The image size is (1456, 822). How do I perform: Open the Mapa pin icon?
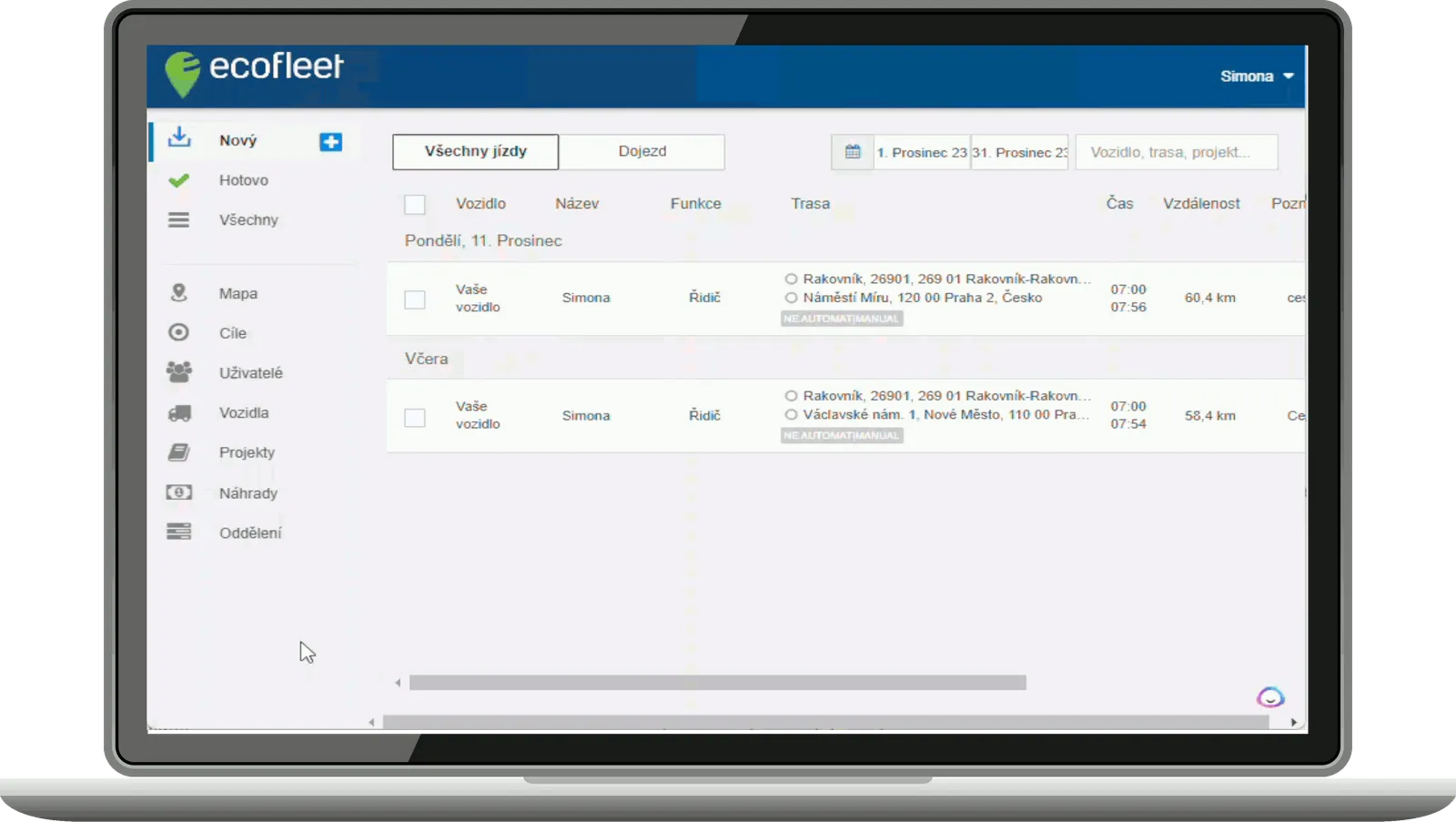(x=179, y=293)
